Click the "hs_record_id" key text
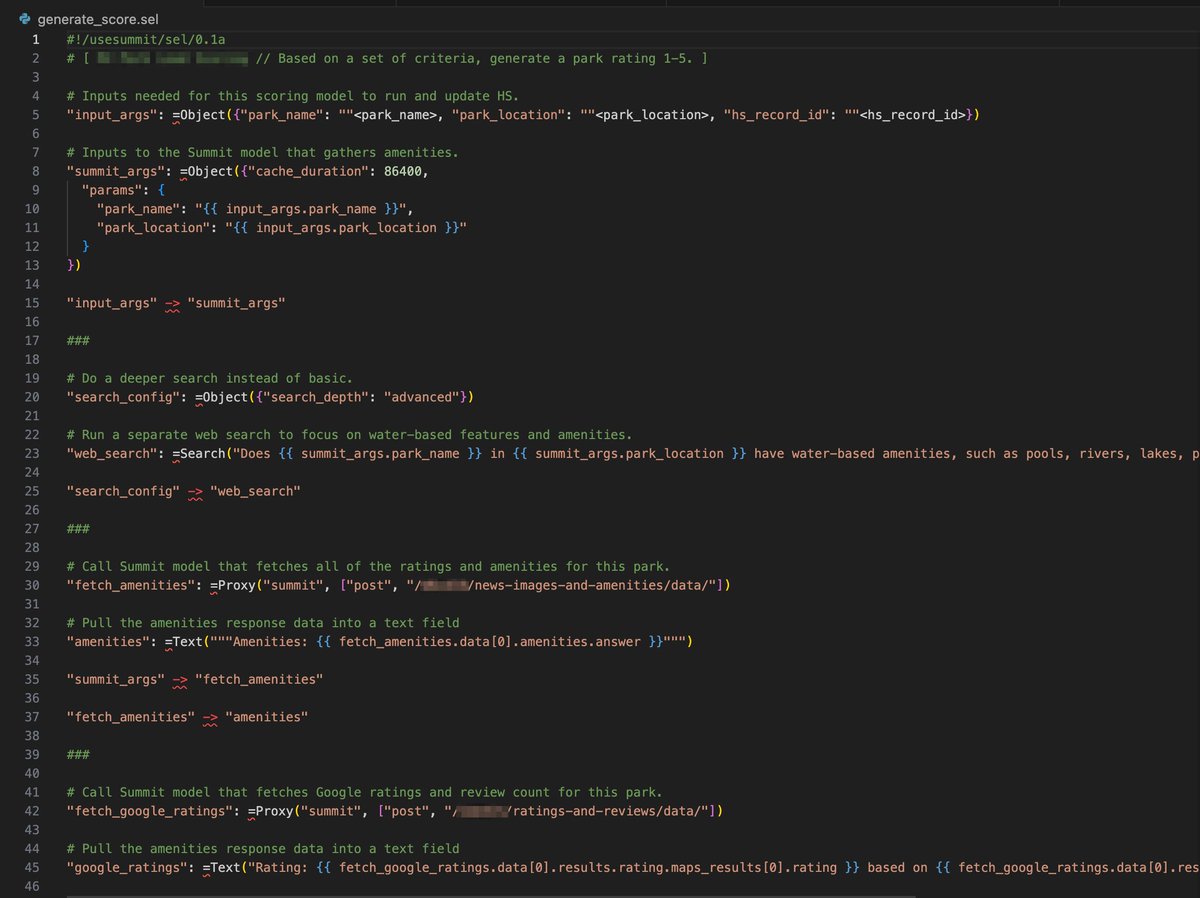 click(x=782, y=115)
